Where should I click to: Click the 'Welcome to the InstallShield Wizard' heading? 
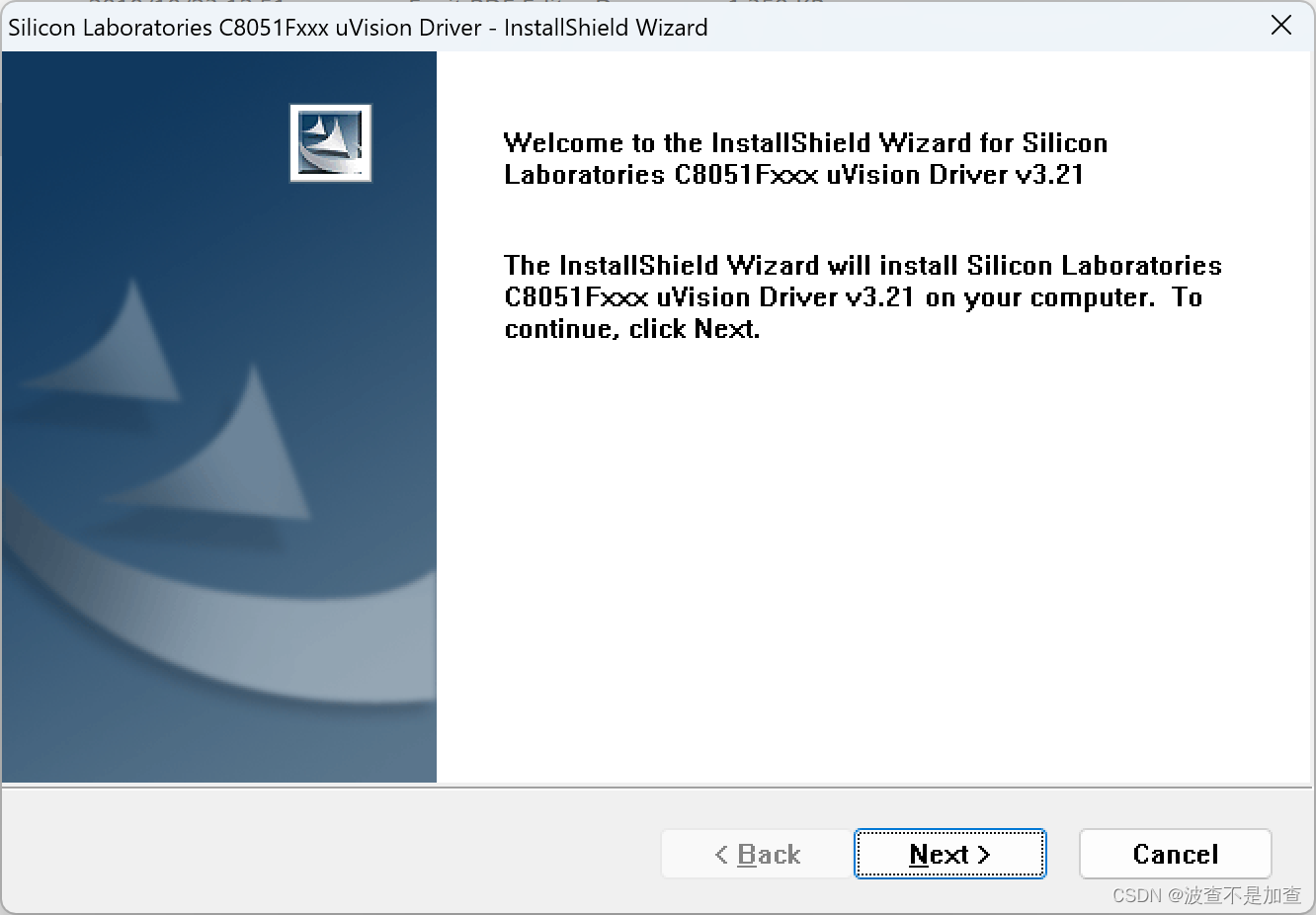(x=805, y=158)
